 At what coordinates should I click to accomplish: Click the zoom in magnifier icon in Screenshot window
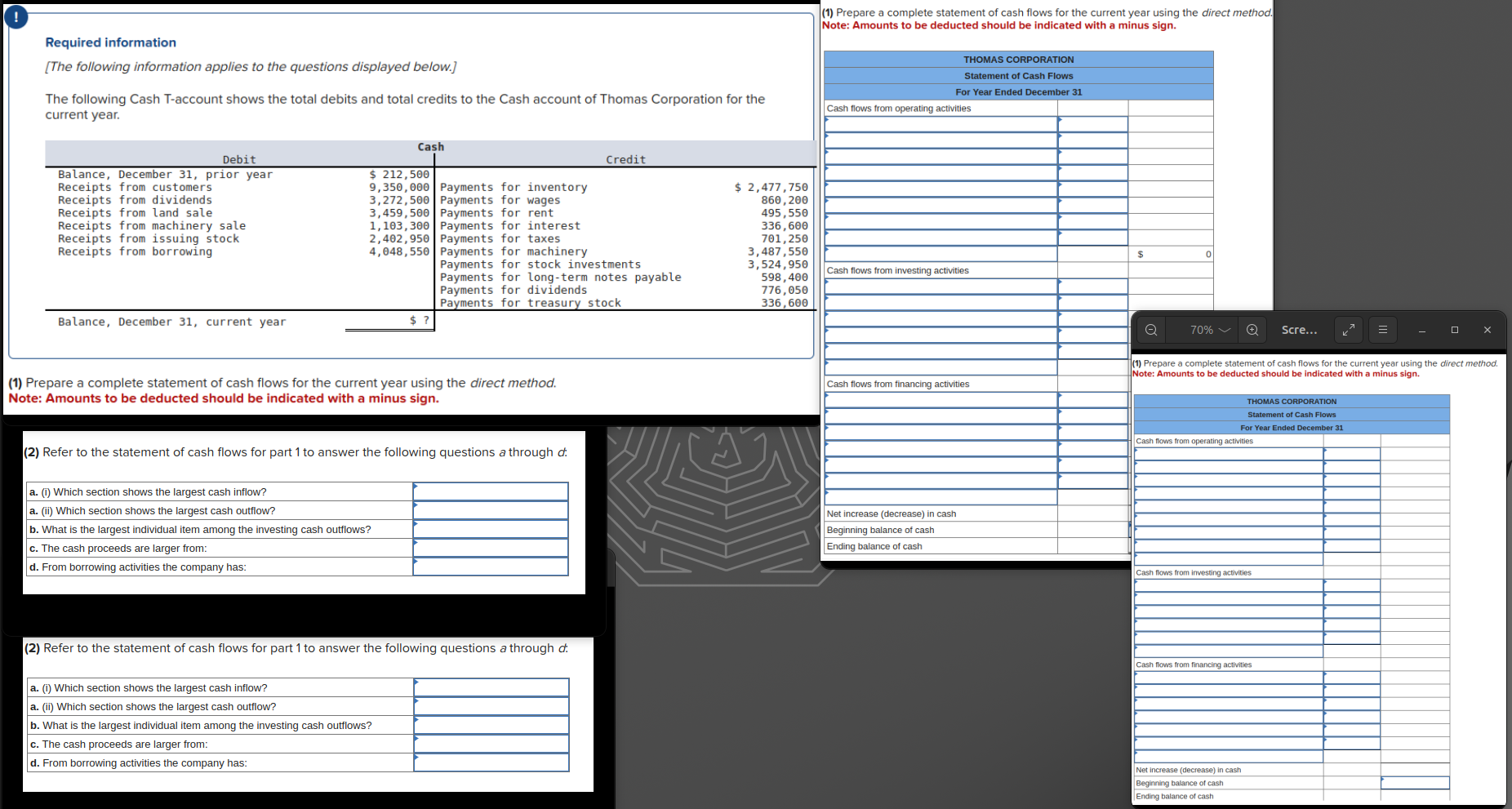(1252, 330)
